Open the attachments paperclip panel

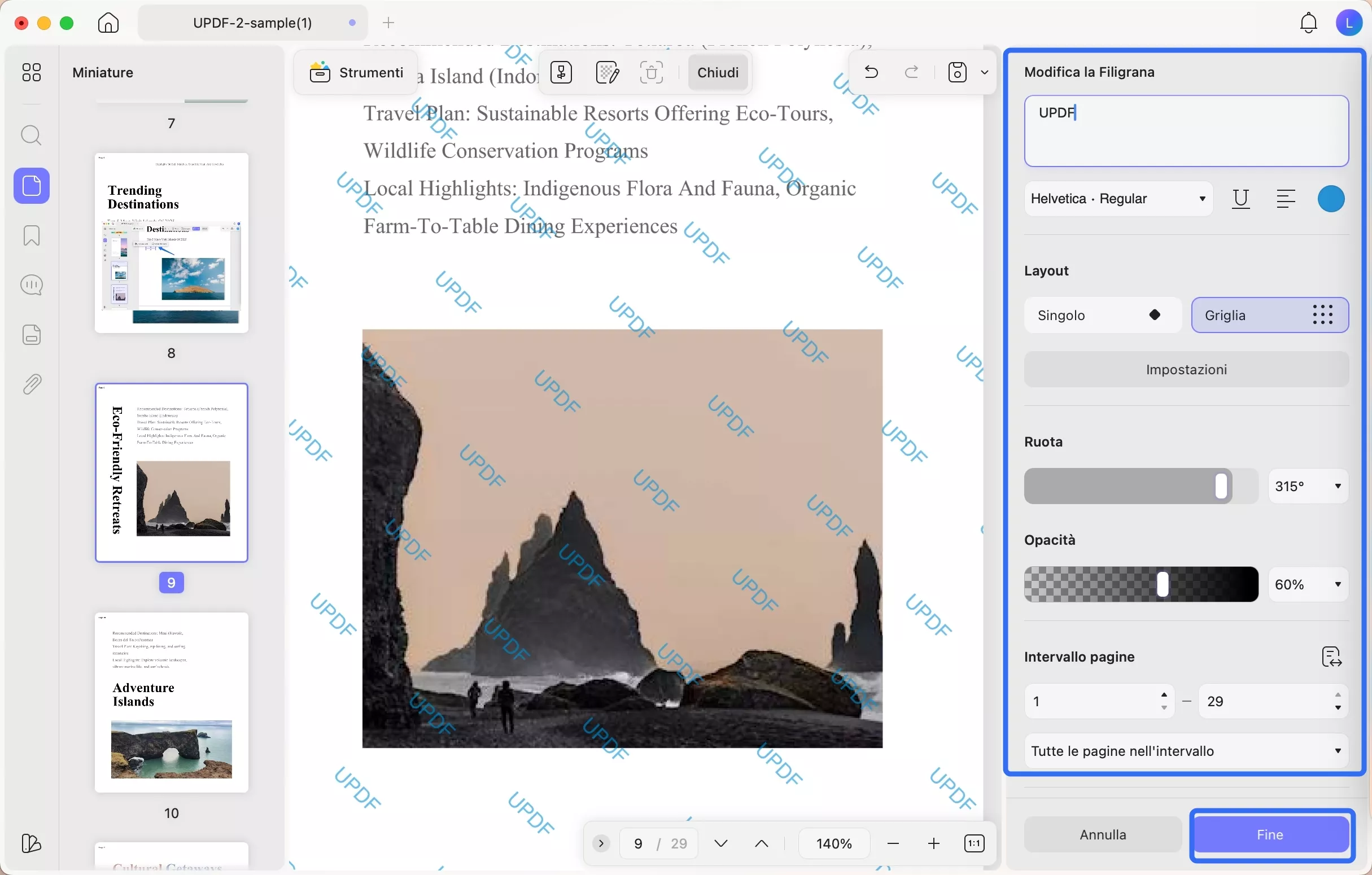(32, 384)
